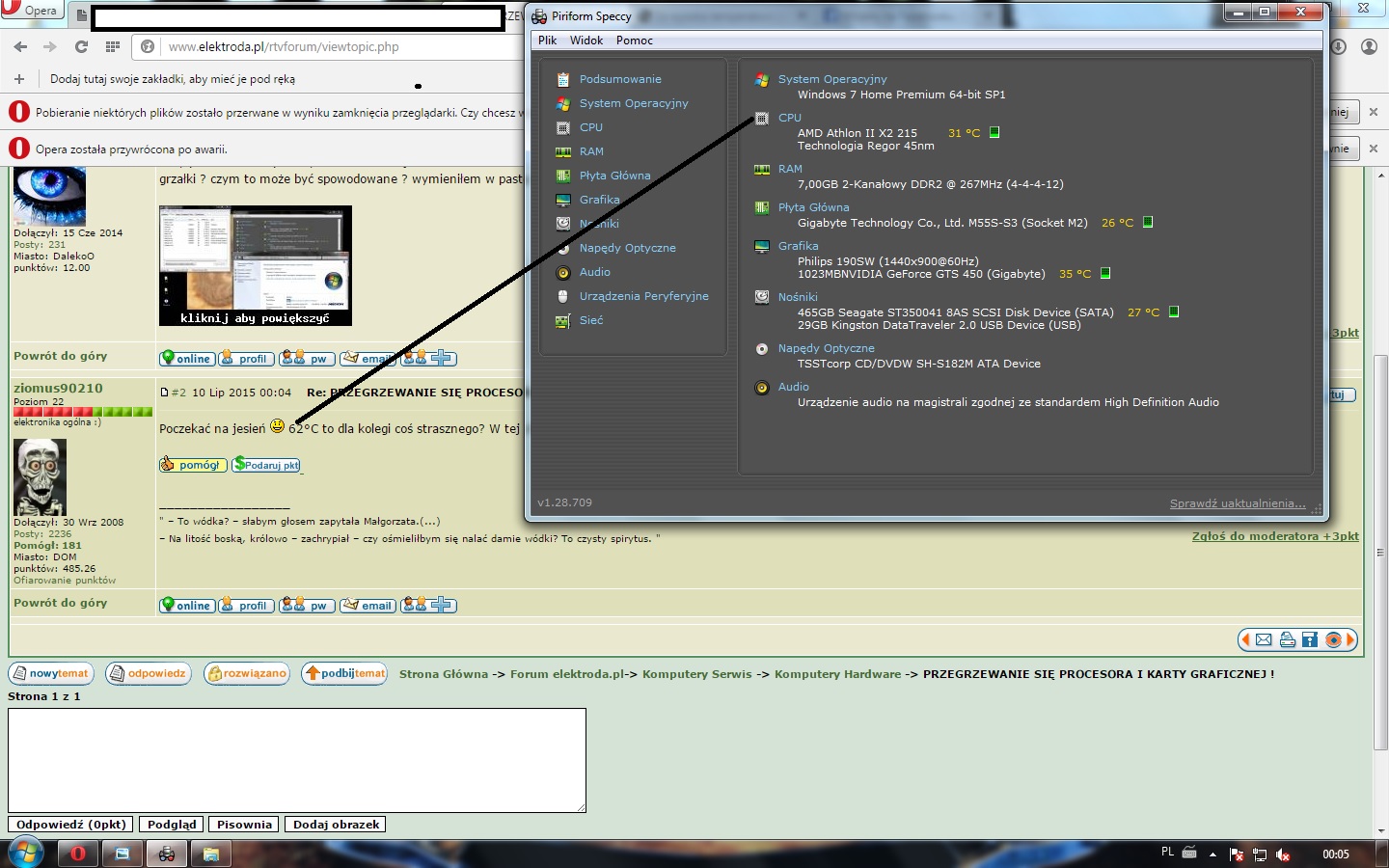The height and width of the screenshot is (868, 1389).
Task: Switch to the CPU section in the Speccy sidebar
Action: click(591, 127)
